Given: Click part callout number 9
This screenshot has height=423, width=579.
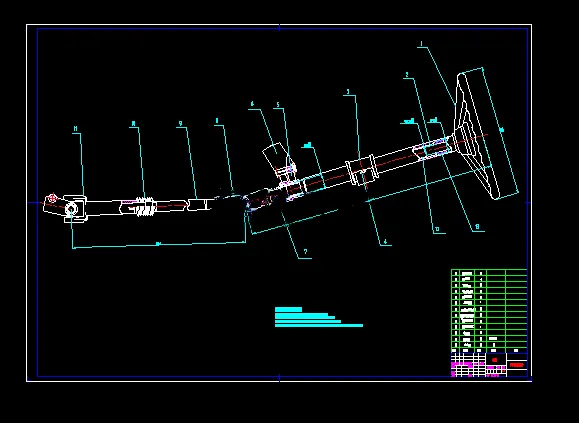Looking at the screenshot, I should [x=181, y=124].
